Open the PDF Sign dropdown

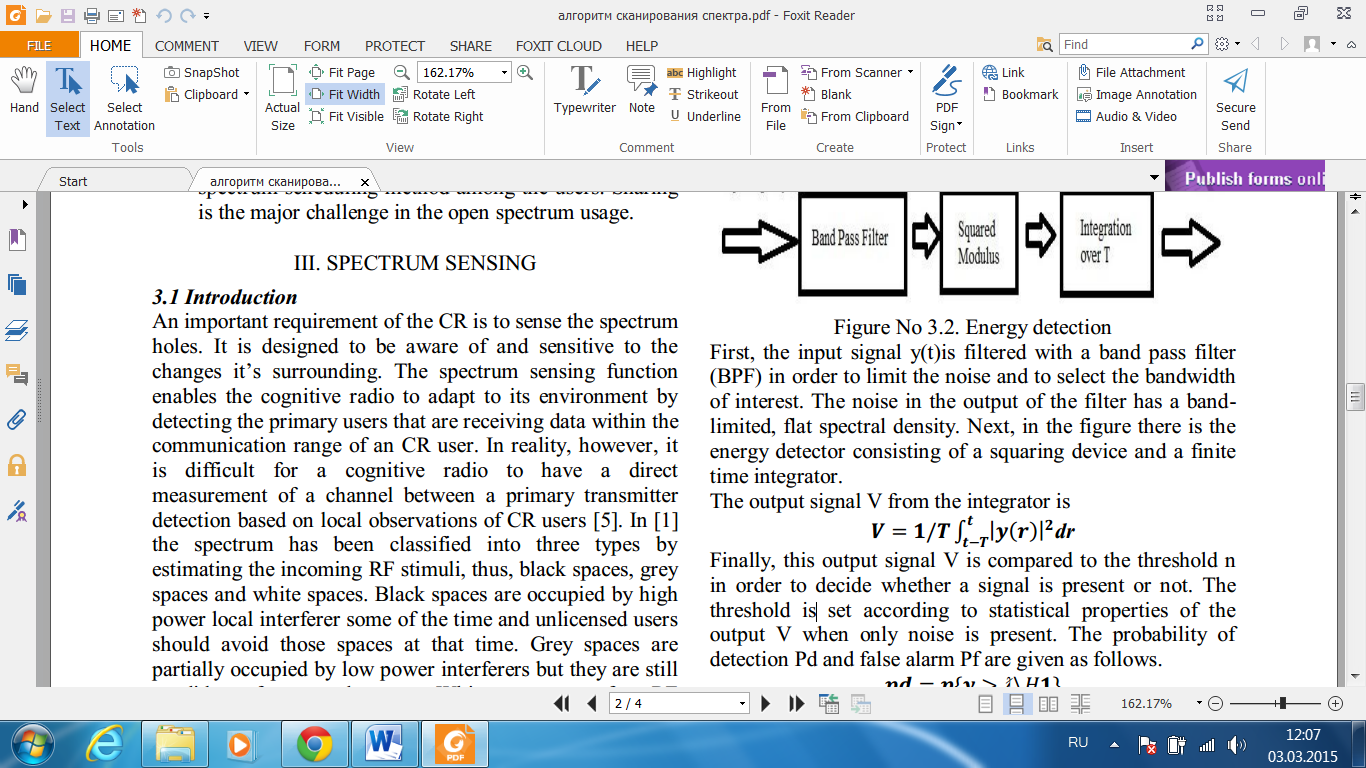point(946,98)
